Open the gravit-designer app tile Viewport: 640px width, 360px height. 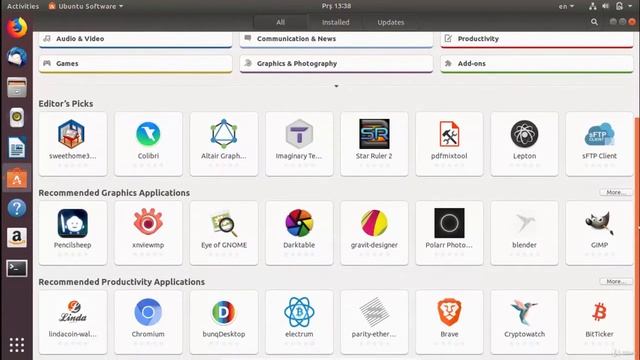[x=374, y=233]
